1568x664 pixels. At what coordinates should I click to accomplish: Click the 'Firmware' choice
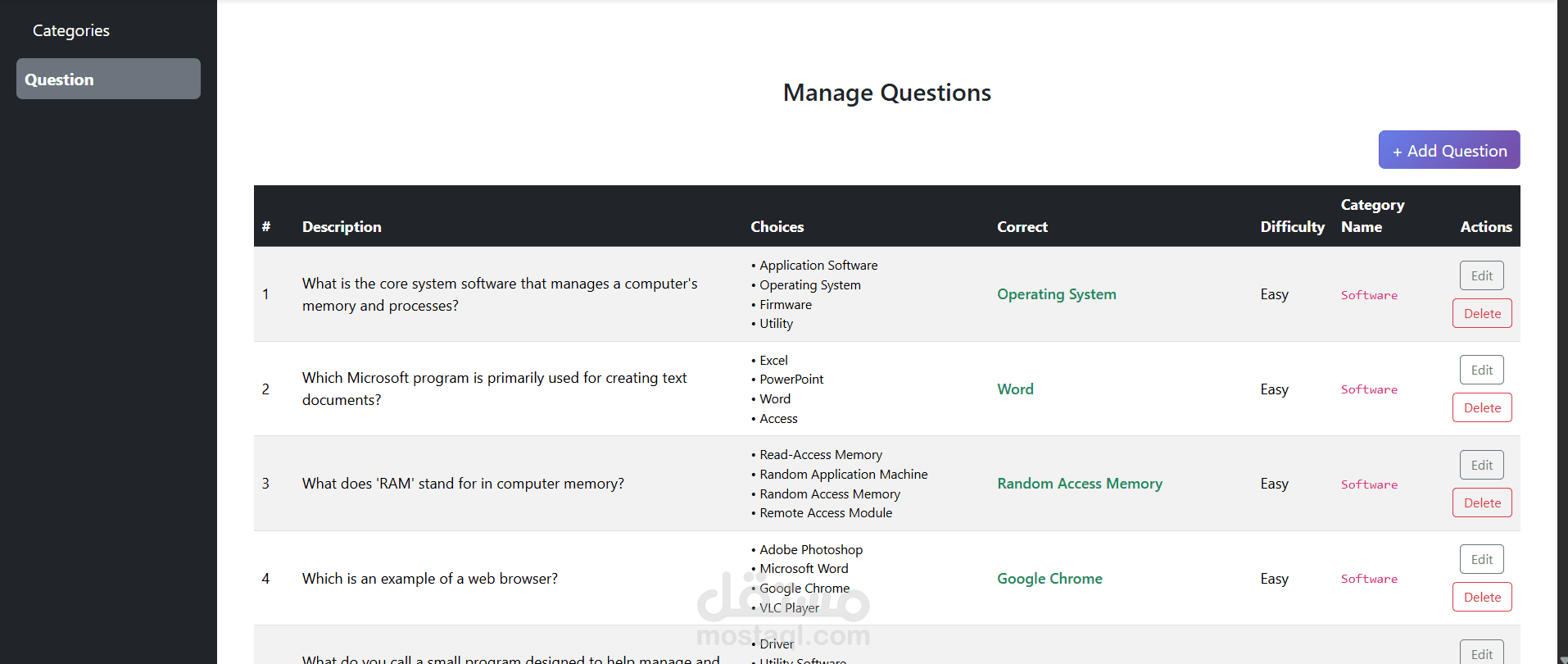(786, 305)
